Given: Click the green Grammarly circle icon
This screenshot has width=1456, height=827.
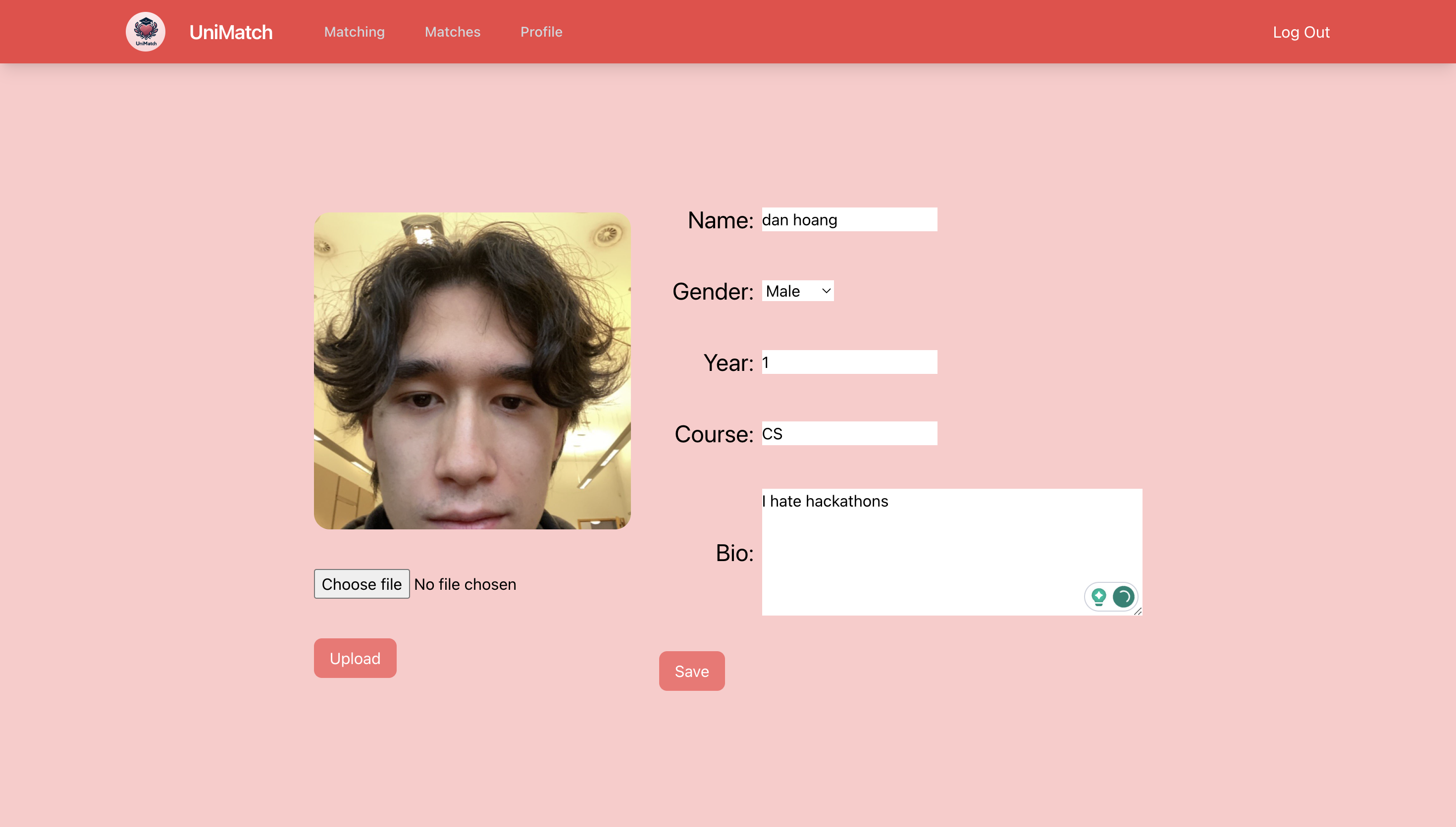Looking at the screenshot, I should coord(1123,596).
